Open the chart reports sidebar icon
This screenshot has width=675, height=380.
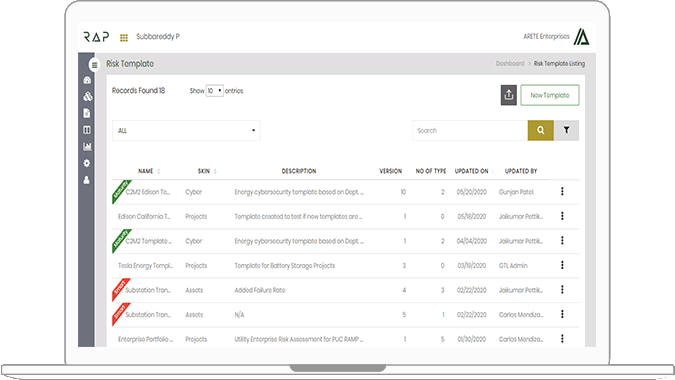(x=87, y=146)
